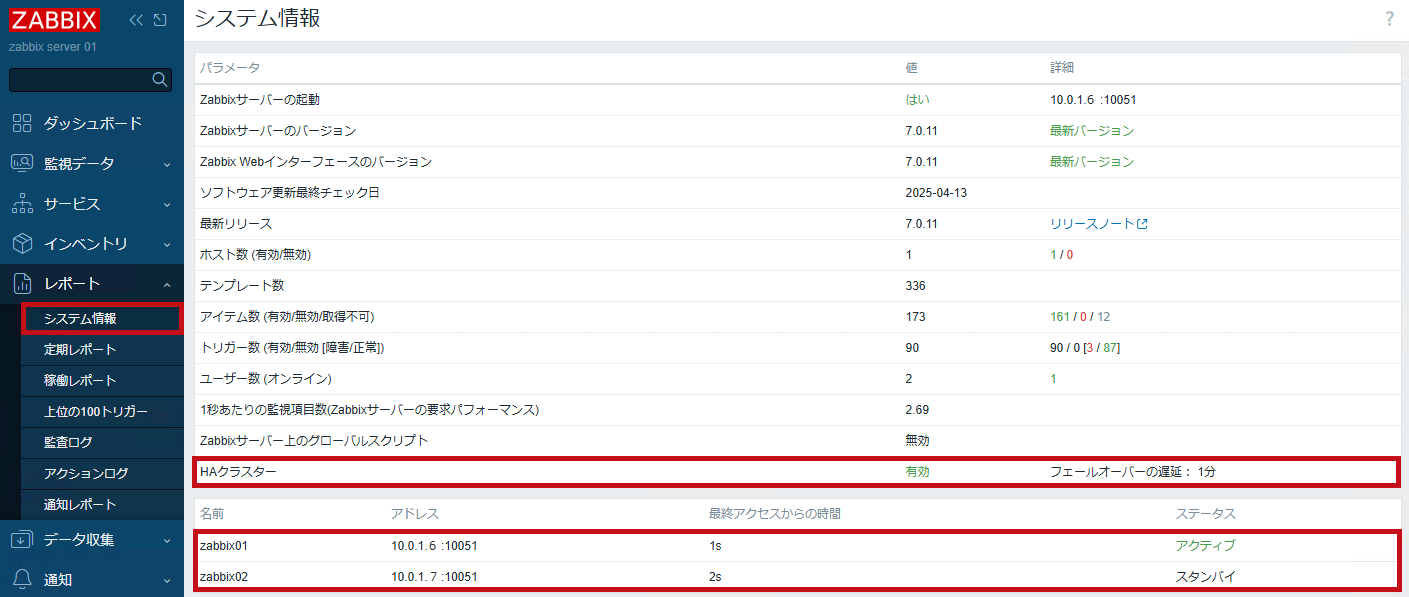Expand the 監視データ menu chevron

167,164
